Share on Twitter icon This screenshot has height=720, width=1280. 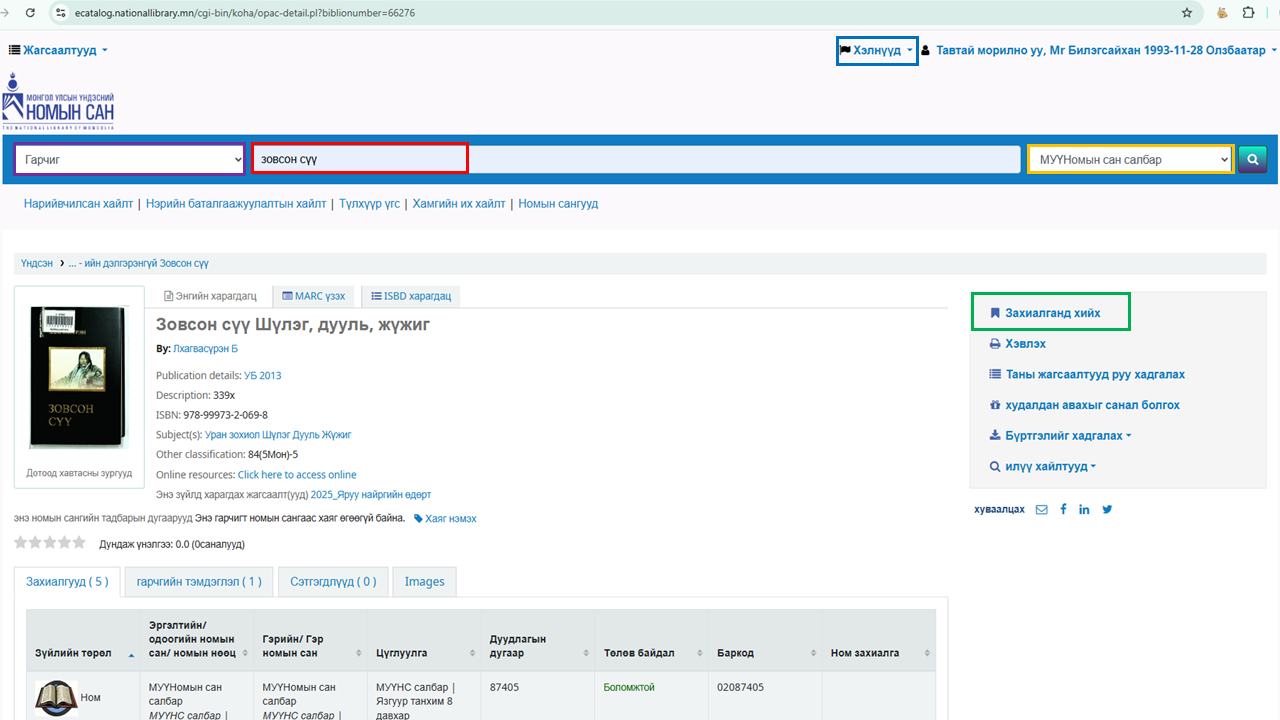(1107, 509)
